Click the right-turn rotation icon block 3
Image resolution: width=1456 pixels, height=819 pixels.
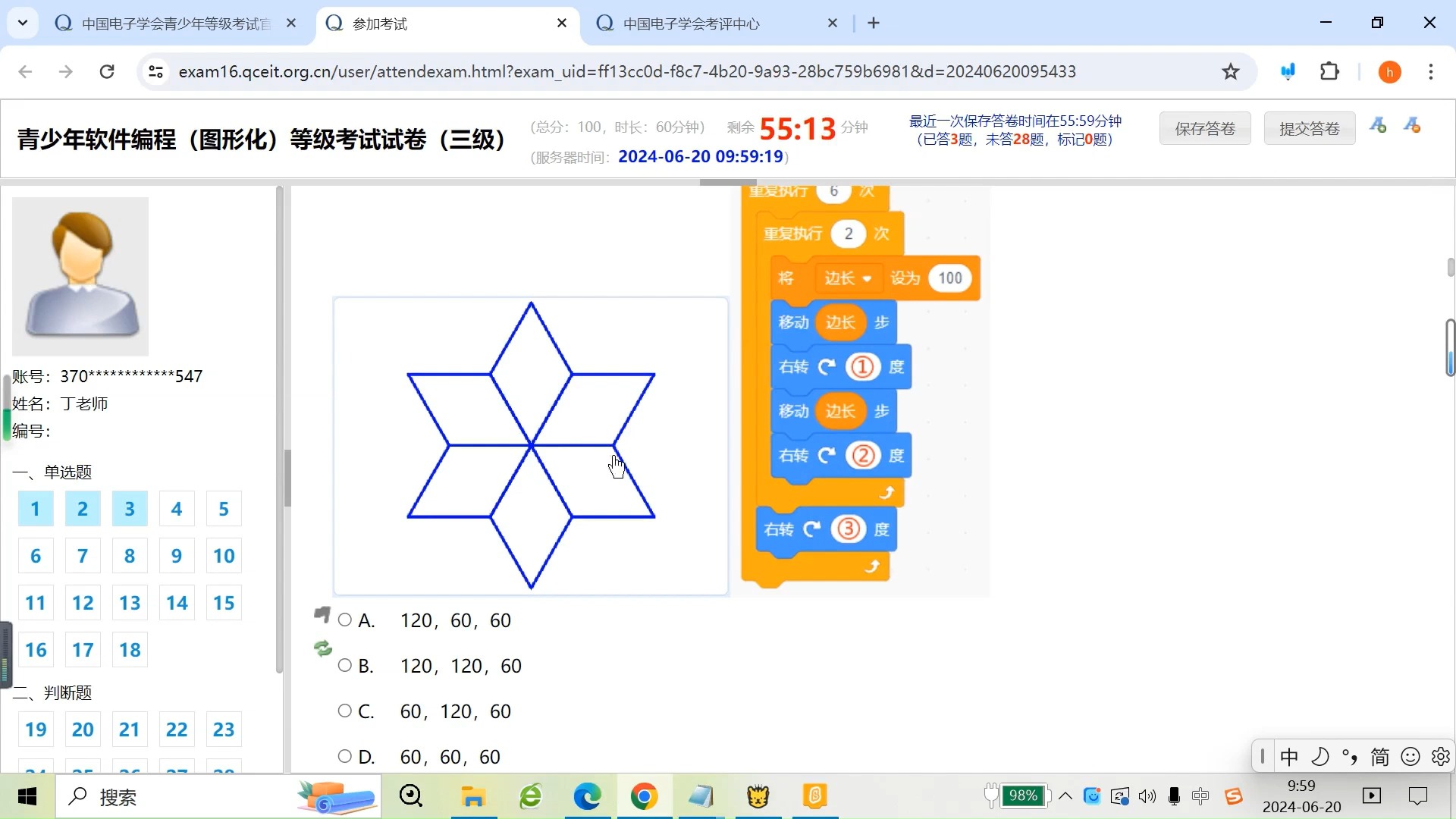814,531
